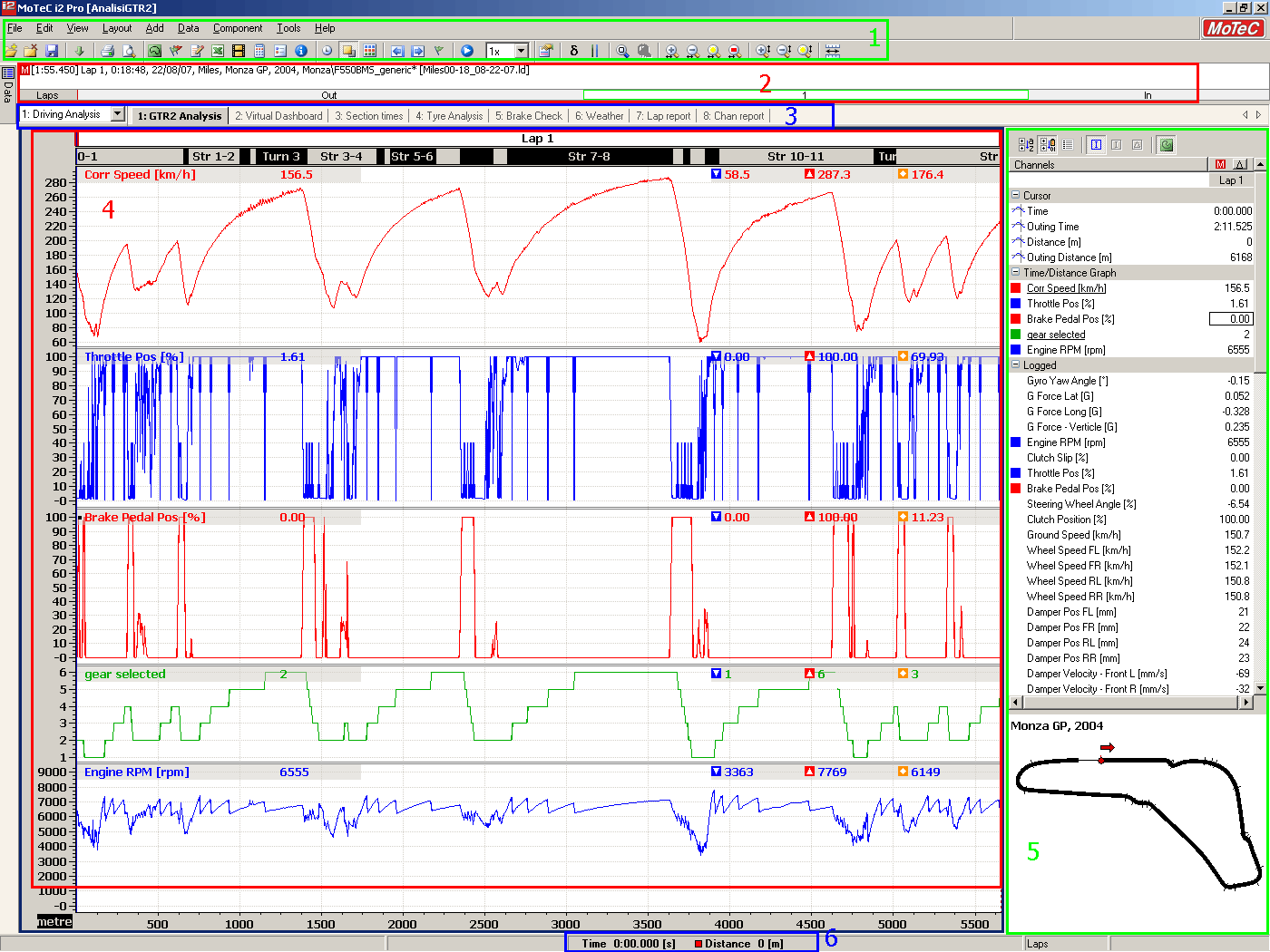Switch to the Tyre Analysis tab

point(449,116)
